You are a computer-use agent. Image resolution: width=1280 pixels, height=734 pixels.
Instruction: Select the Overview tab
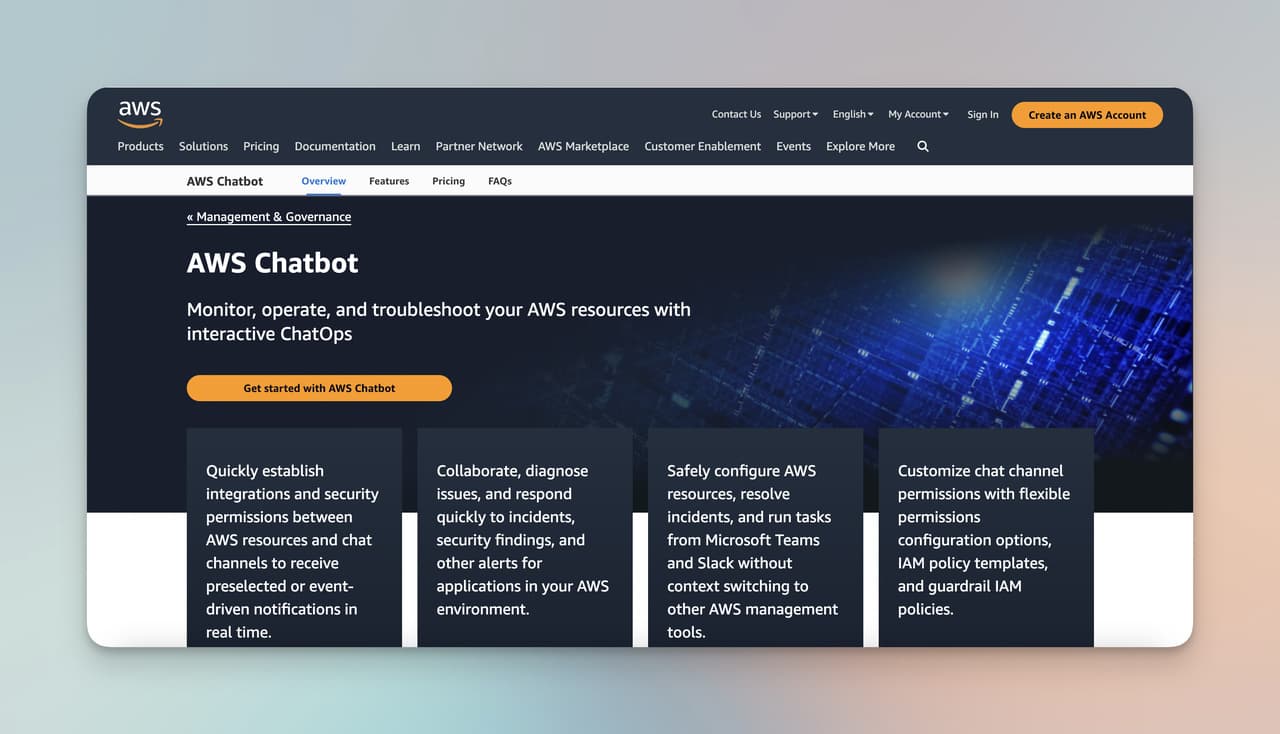[x=323, y=181]
